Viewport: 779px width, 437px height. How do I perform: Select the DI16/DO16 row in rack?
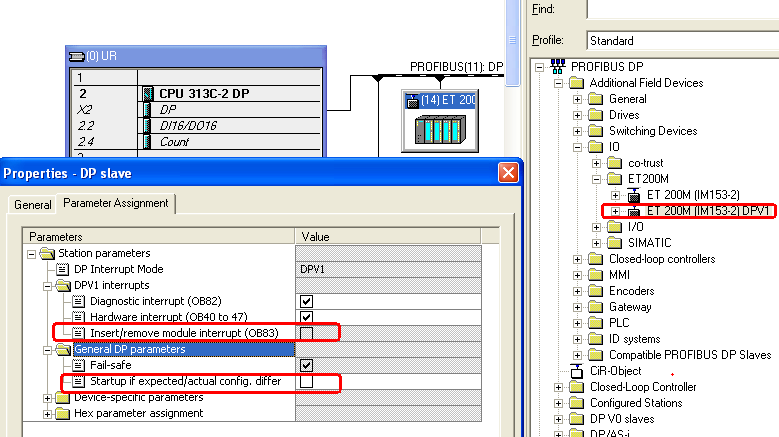pos(197,126)
